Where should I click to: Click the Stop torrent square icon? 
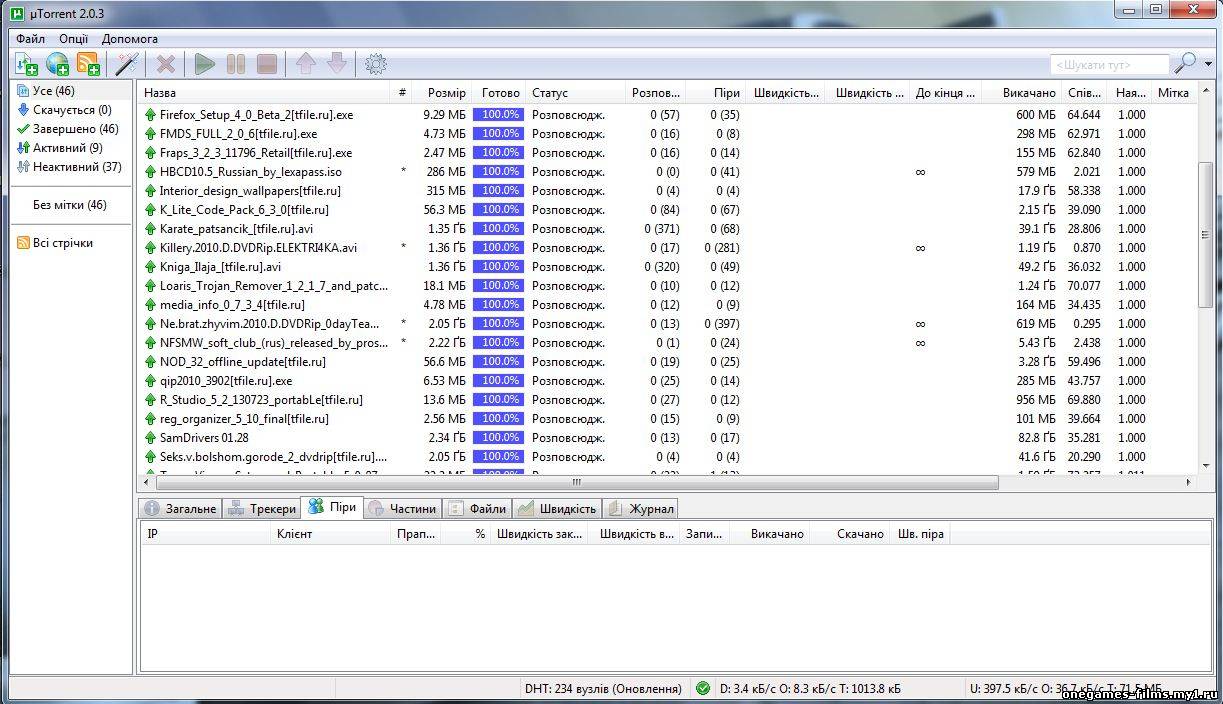[267, 64]
